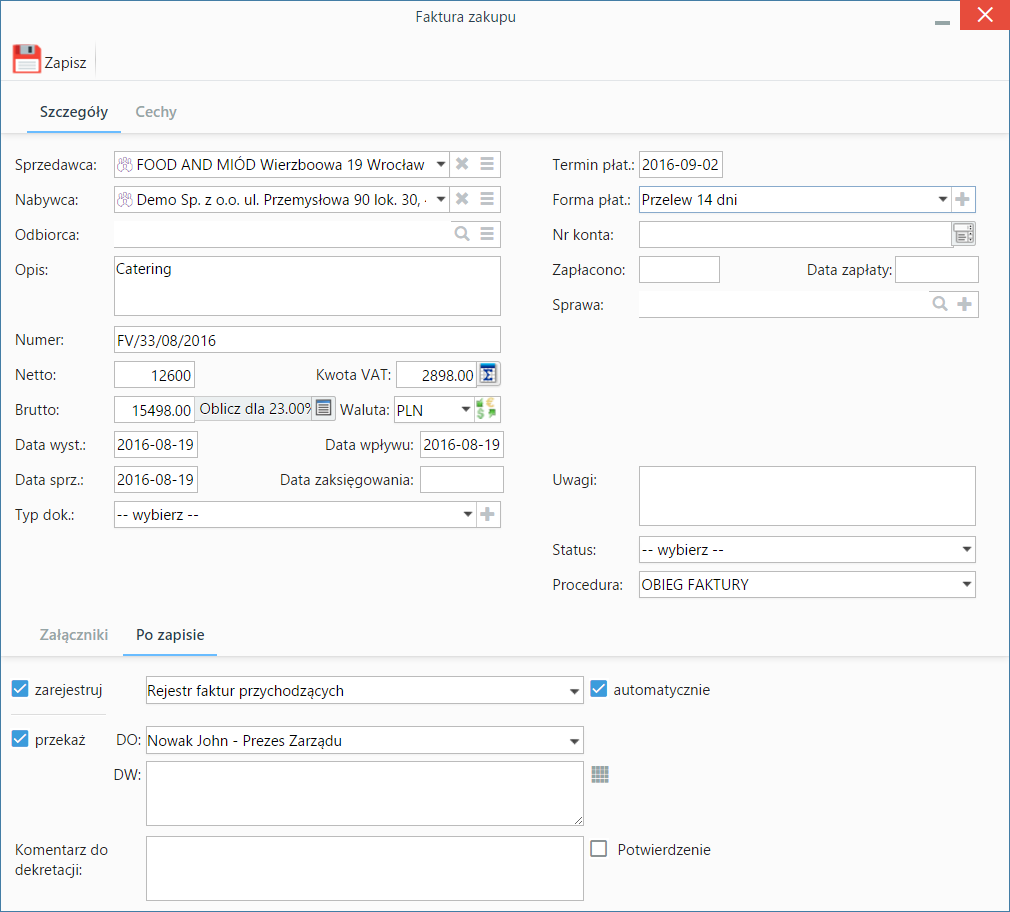The height and width of the screenshot is (912, 1010).
Task: Open the Odbiorca list menu icon
Action: [x=487, y=234]
